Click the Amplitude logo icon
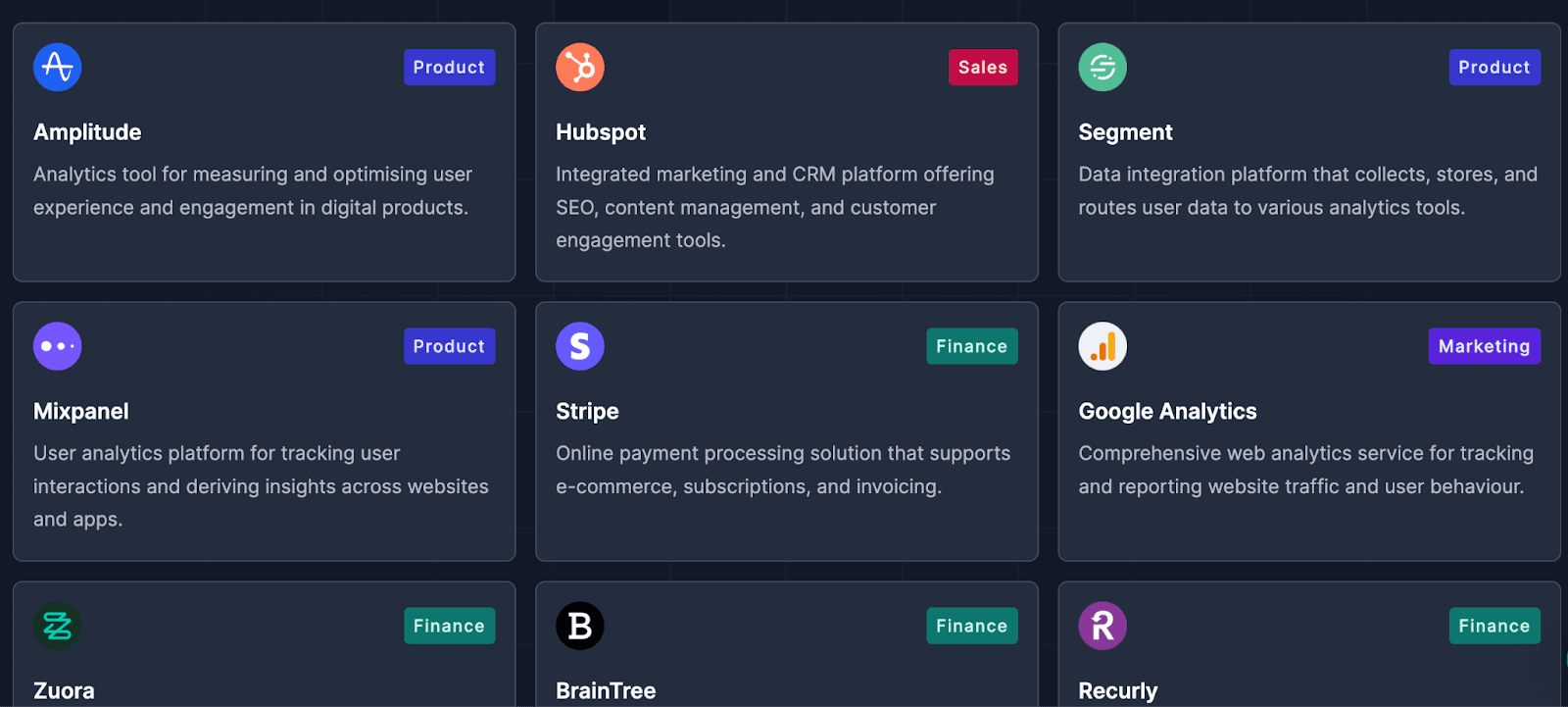This screenshot has height=707, width=1568. click(x=58, y=68)
